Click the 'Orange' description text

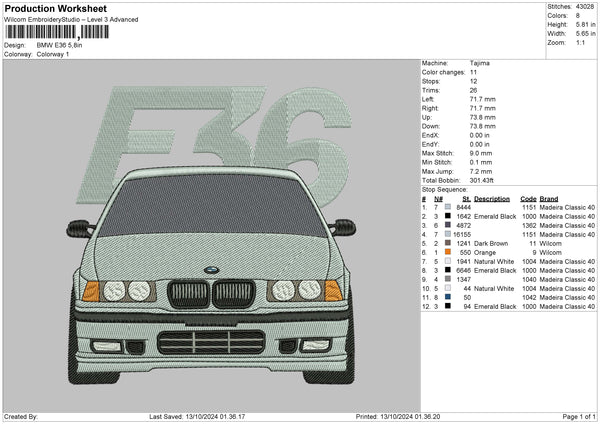point(485,253)
